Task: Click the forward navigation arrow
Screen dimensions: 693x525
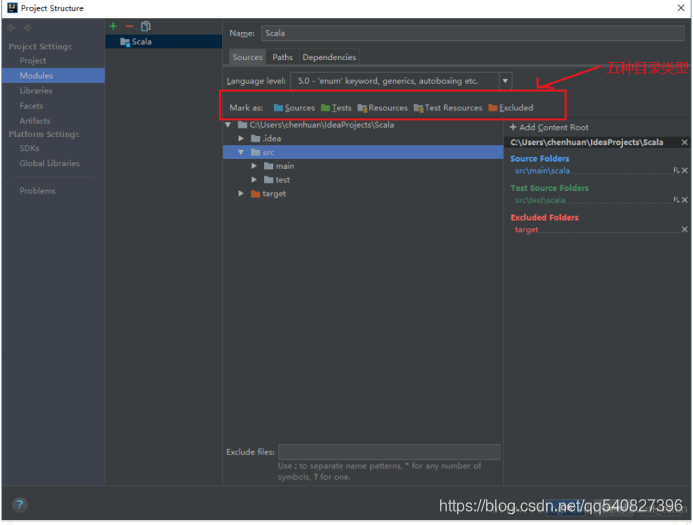Action: (x=27, y=27)
